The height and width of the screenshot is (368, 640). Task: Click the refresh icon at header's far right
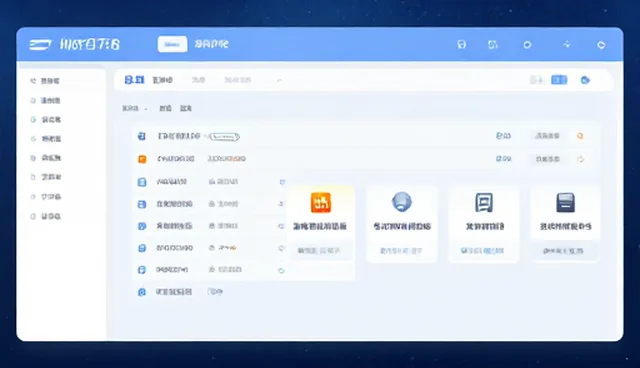pyautogui.click(x=601, y=45)
